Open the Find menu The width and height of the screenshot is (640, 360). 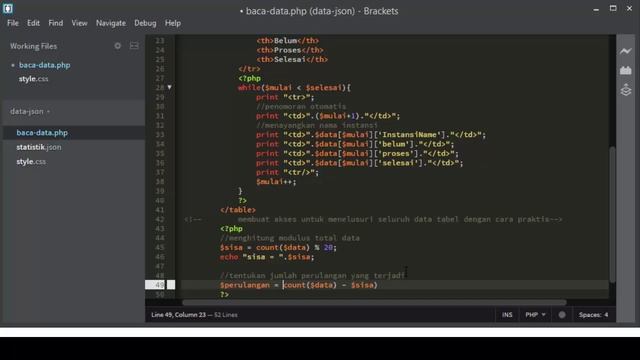tap(56, 23)
